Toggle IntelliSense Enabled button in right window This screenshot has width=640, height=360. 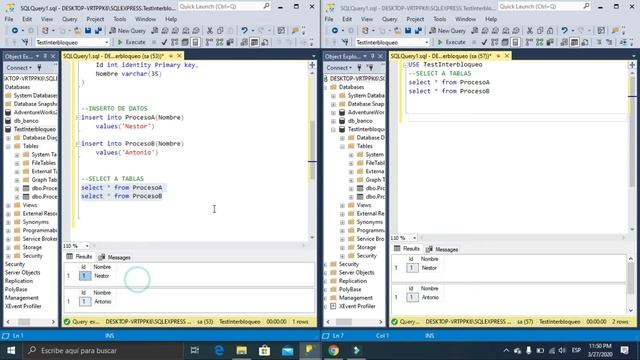(x=516, y=42)
